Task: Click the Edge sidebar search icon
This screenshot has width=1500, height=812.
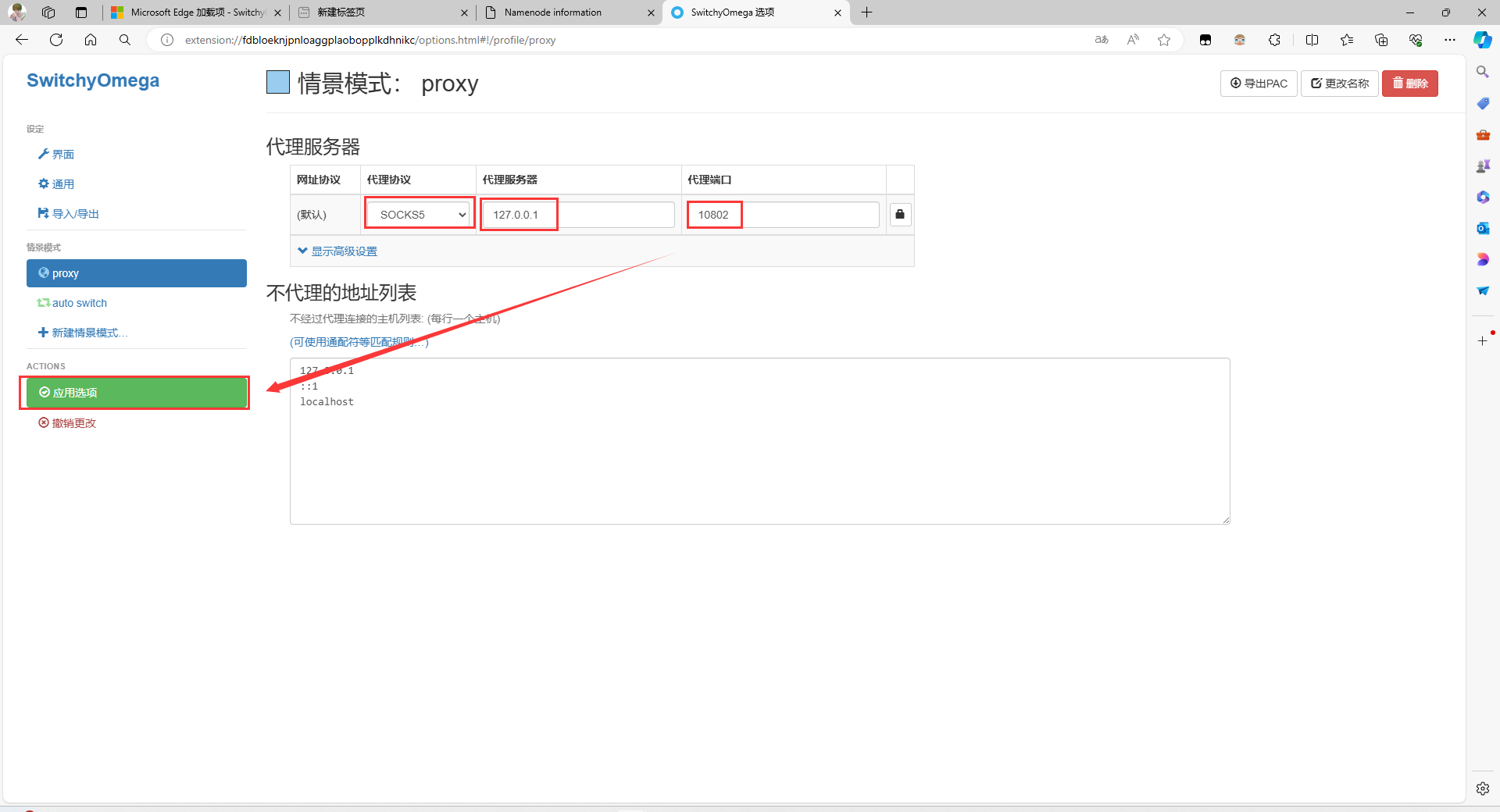Action: point(1482,72)
